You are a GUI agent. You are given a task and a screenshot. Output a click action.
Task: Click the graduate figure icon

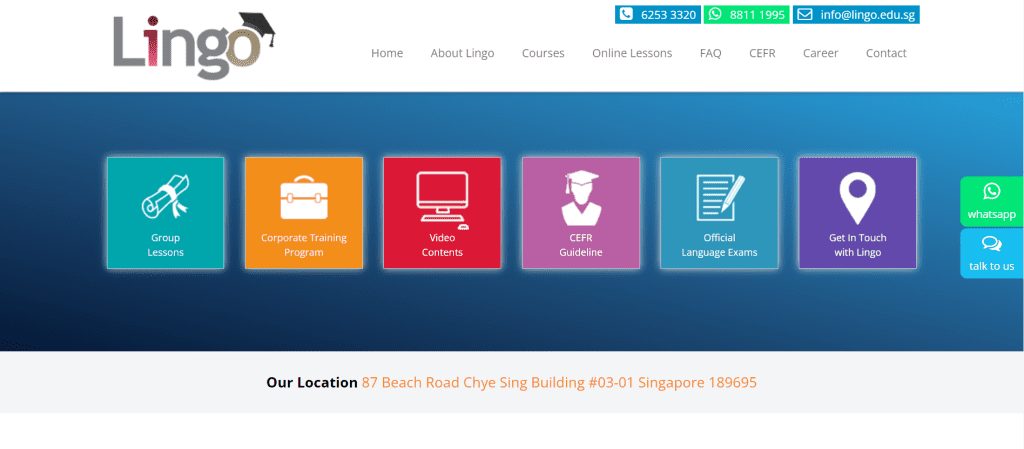click(x=581, y=198)
